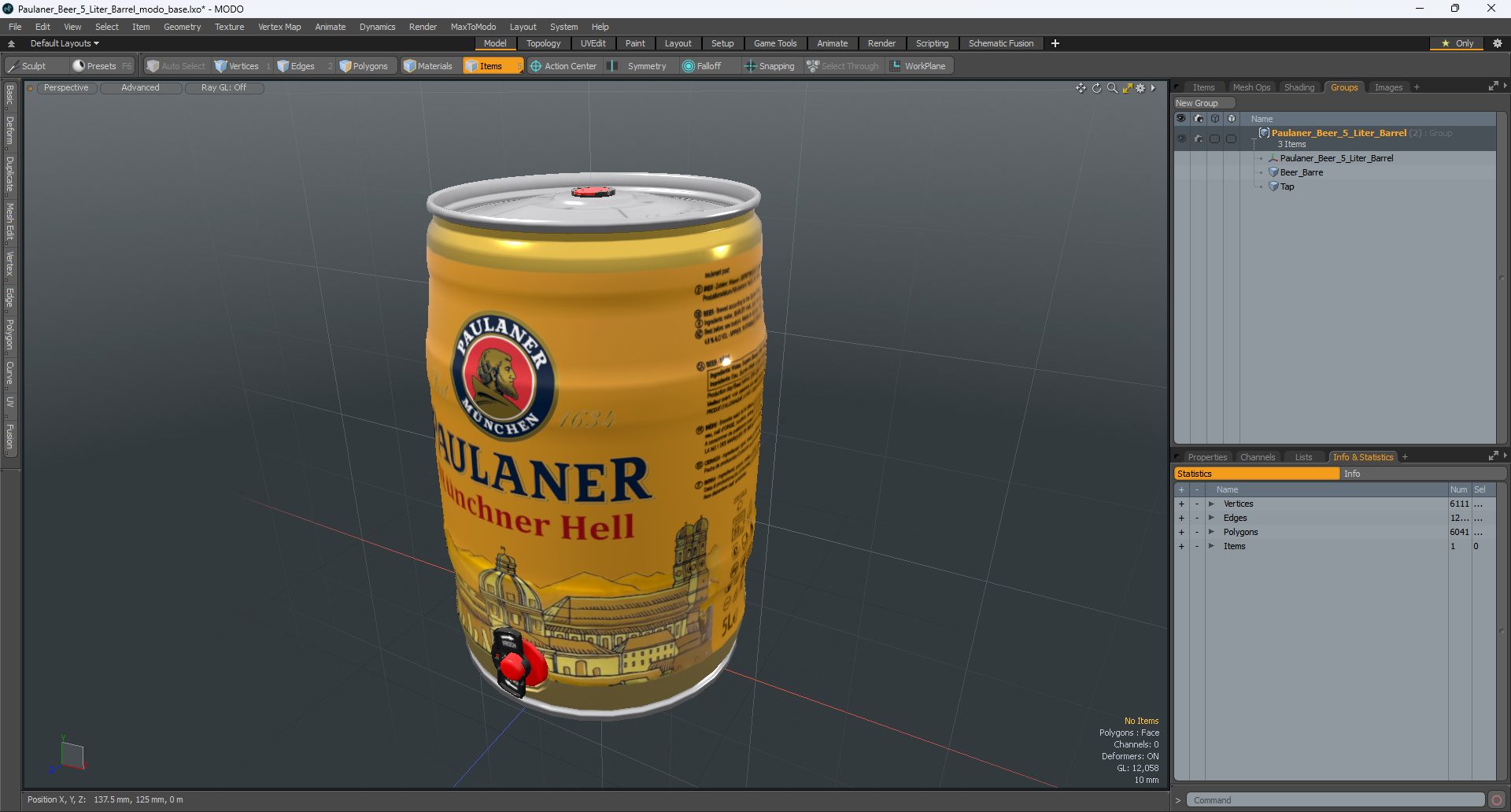
Task: Expand the Polygons statistics row
Action: (x=1211, y=532)
